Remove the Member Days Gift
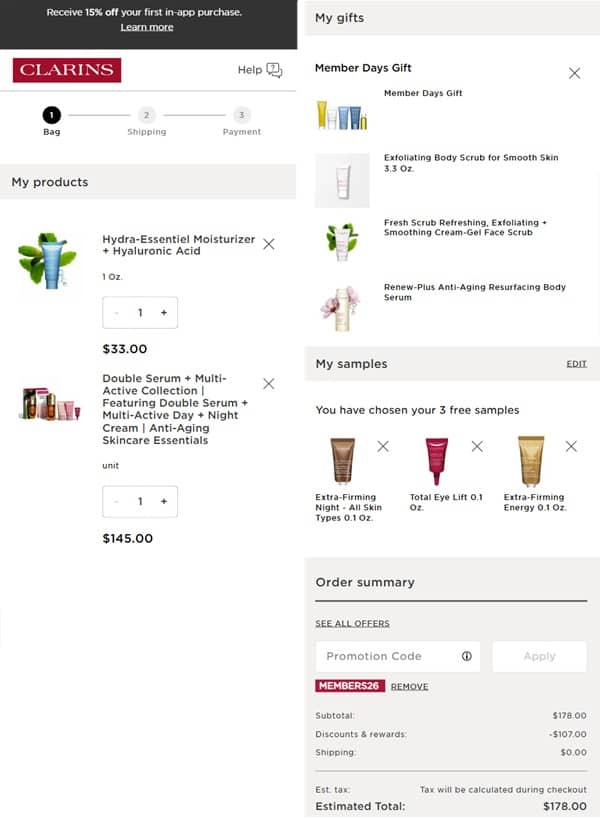This screenshot has height=819, width=600. point(574,73)
